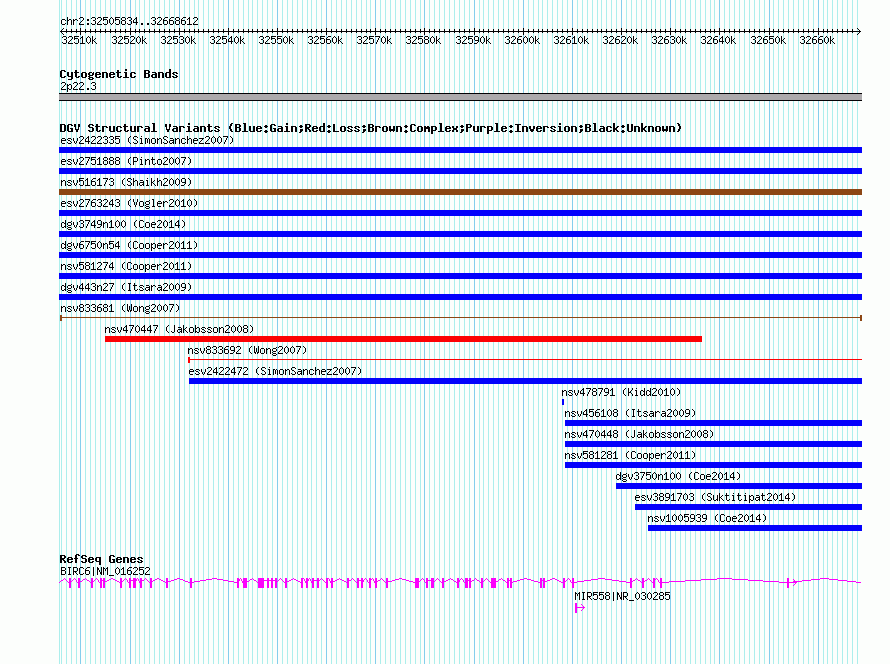Click the thin red nsv833692 (Wong2007) line
This screenshot has height=664, width=890.
click(x=525, y=360)
